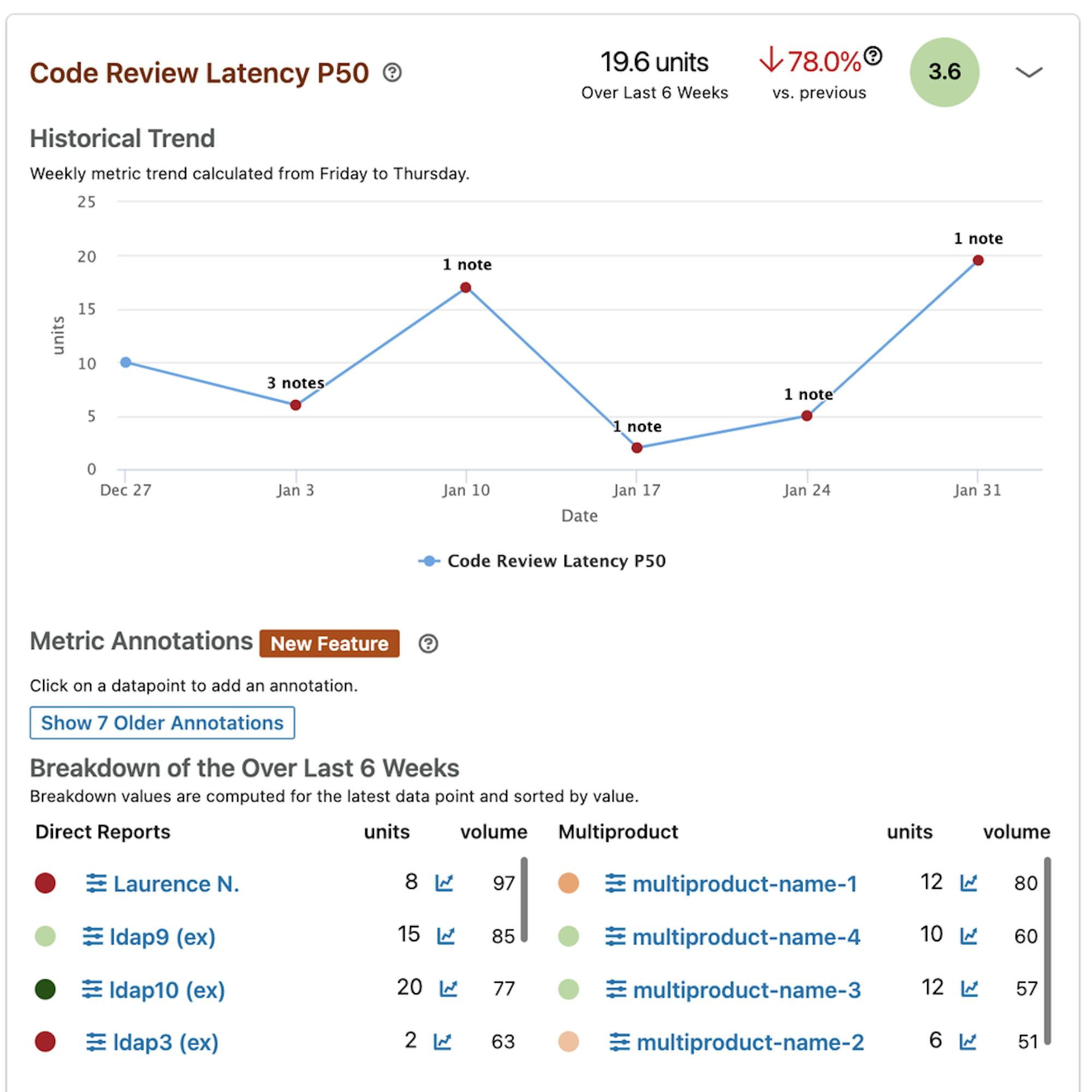The height and width of the screenshot is (1092, 1092).
Task: Click filter sliders icon beside multiproduct-name-1
Action: [615, 883]
